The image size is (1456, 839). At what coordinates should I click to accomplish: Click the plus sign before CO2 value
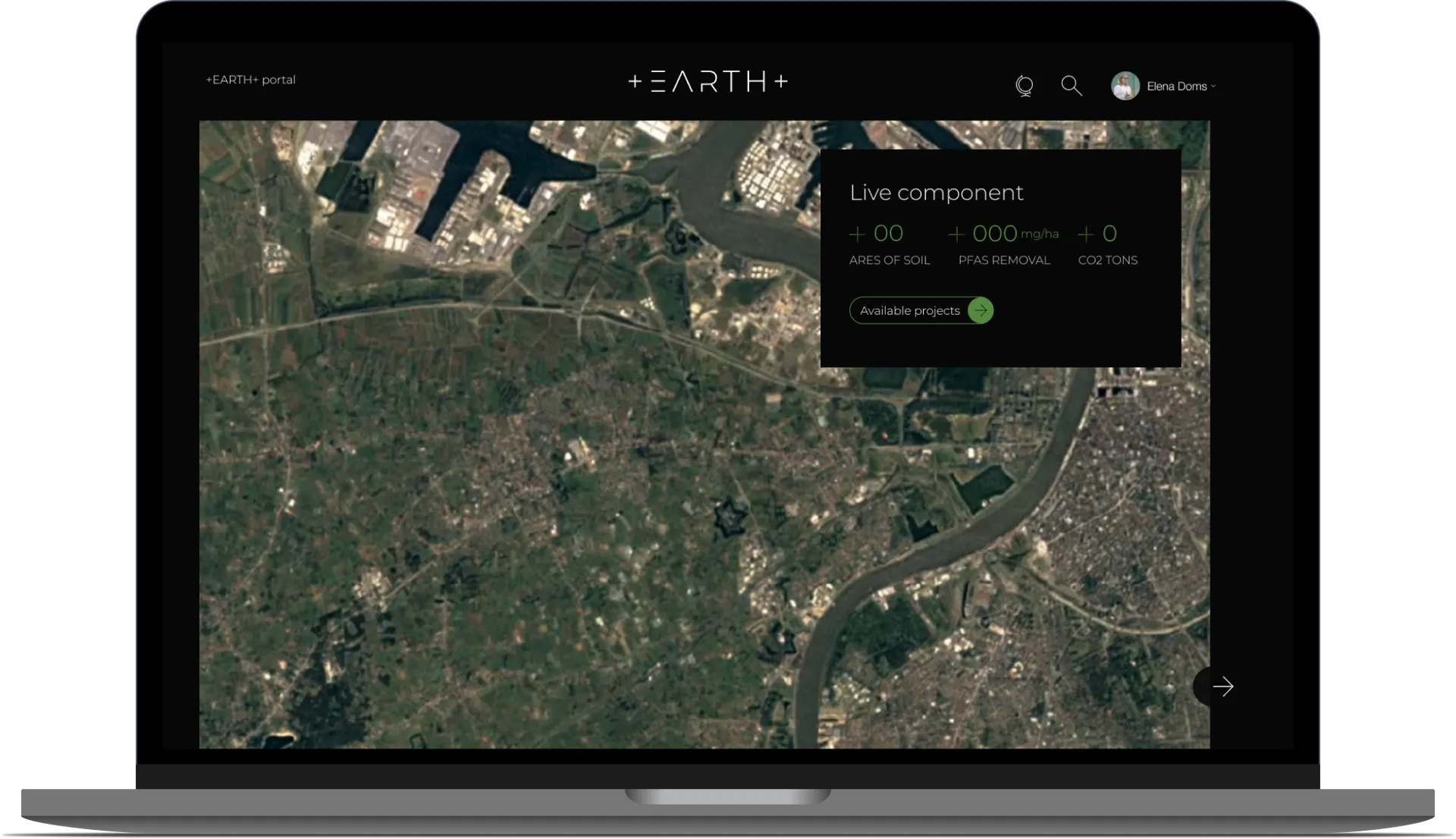point(1086,234)
